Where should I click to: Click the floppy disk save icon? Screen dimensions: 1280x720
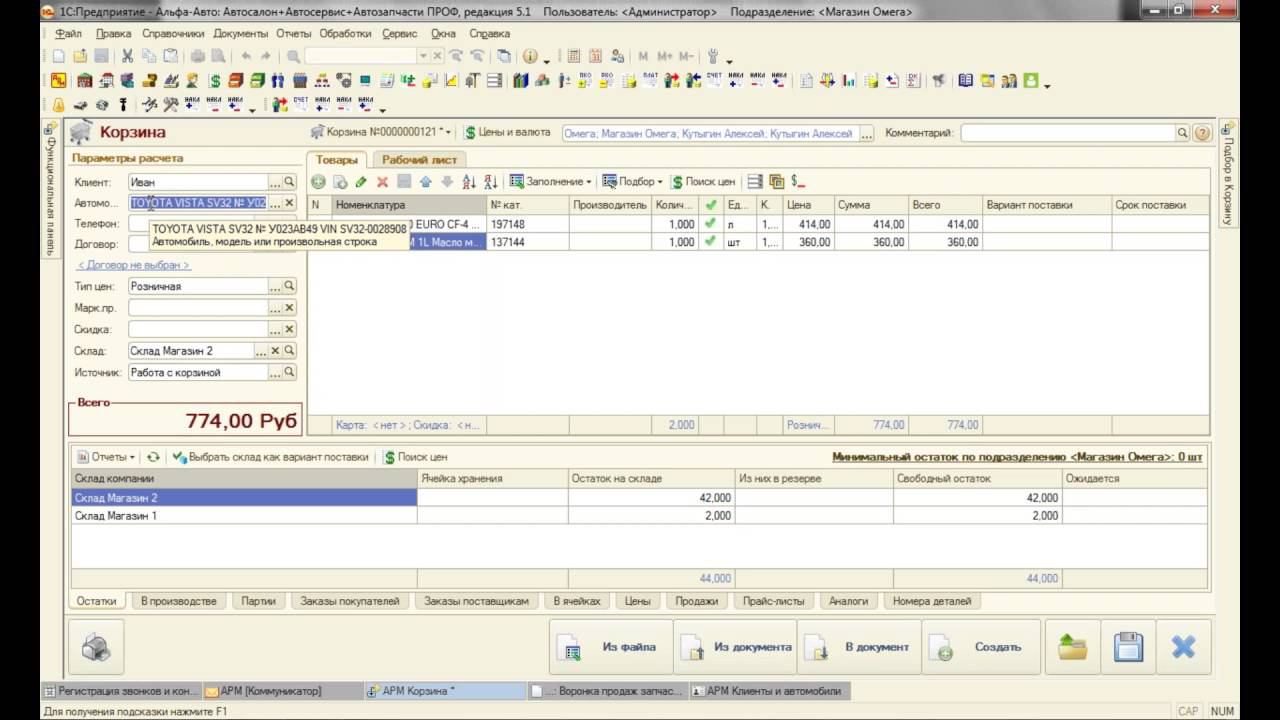[1128, 647]
